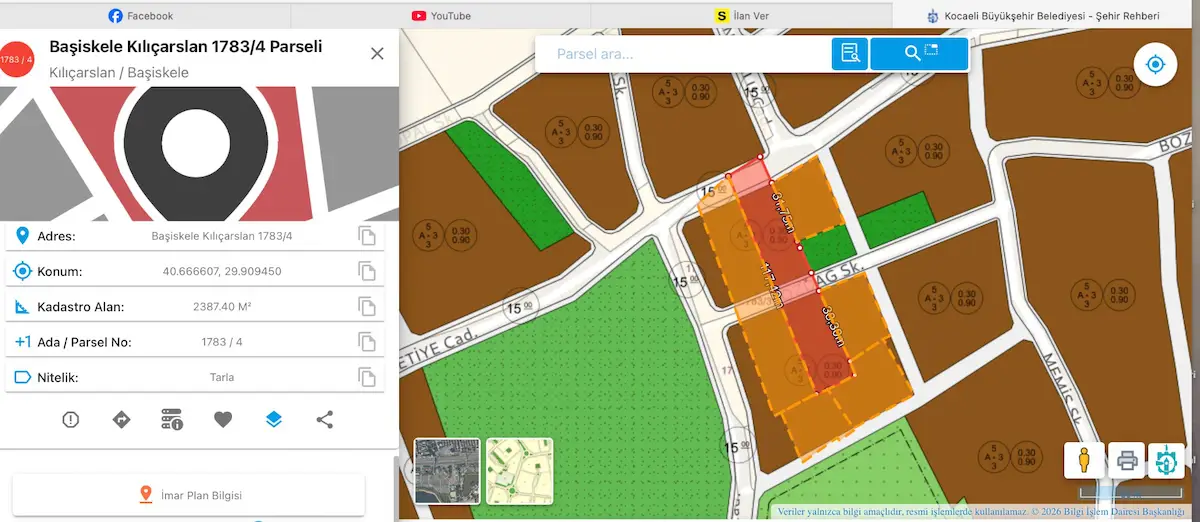Click the large location marker preview image
1200x522 pixels.
pyautogui.click(x=199, y=153)
